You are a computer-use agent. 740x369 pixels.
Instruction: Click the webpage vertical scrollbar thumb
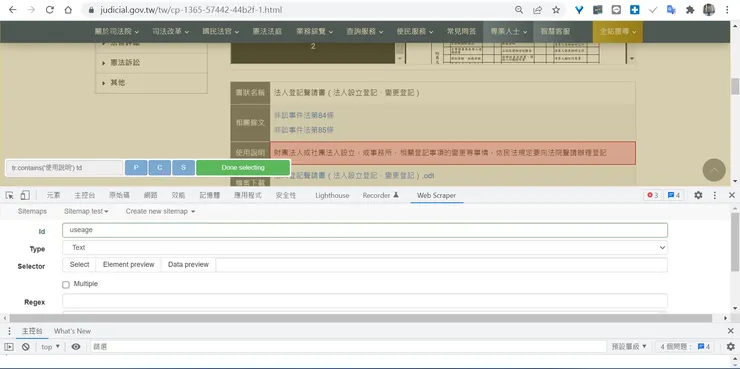pyautogui.click(x=735, y=87)
